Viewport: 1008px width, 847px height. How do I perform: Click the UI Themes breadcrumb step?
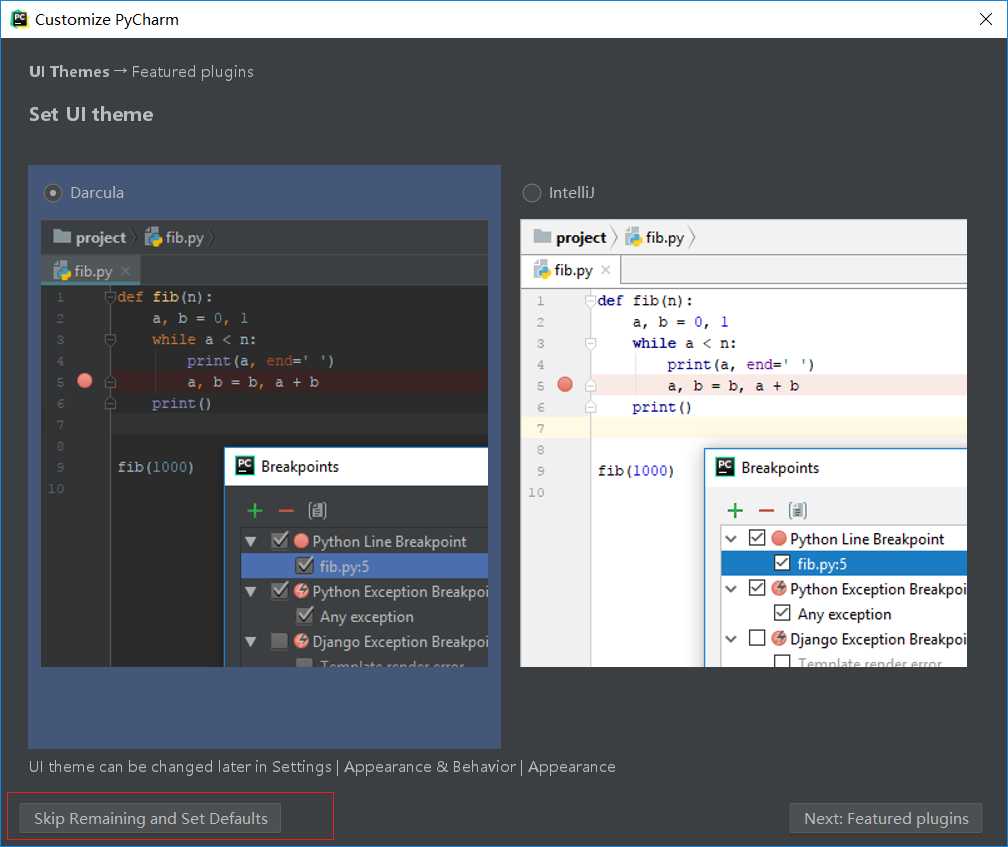point(69,71)
